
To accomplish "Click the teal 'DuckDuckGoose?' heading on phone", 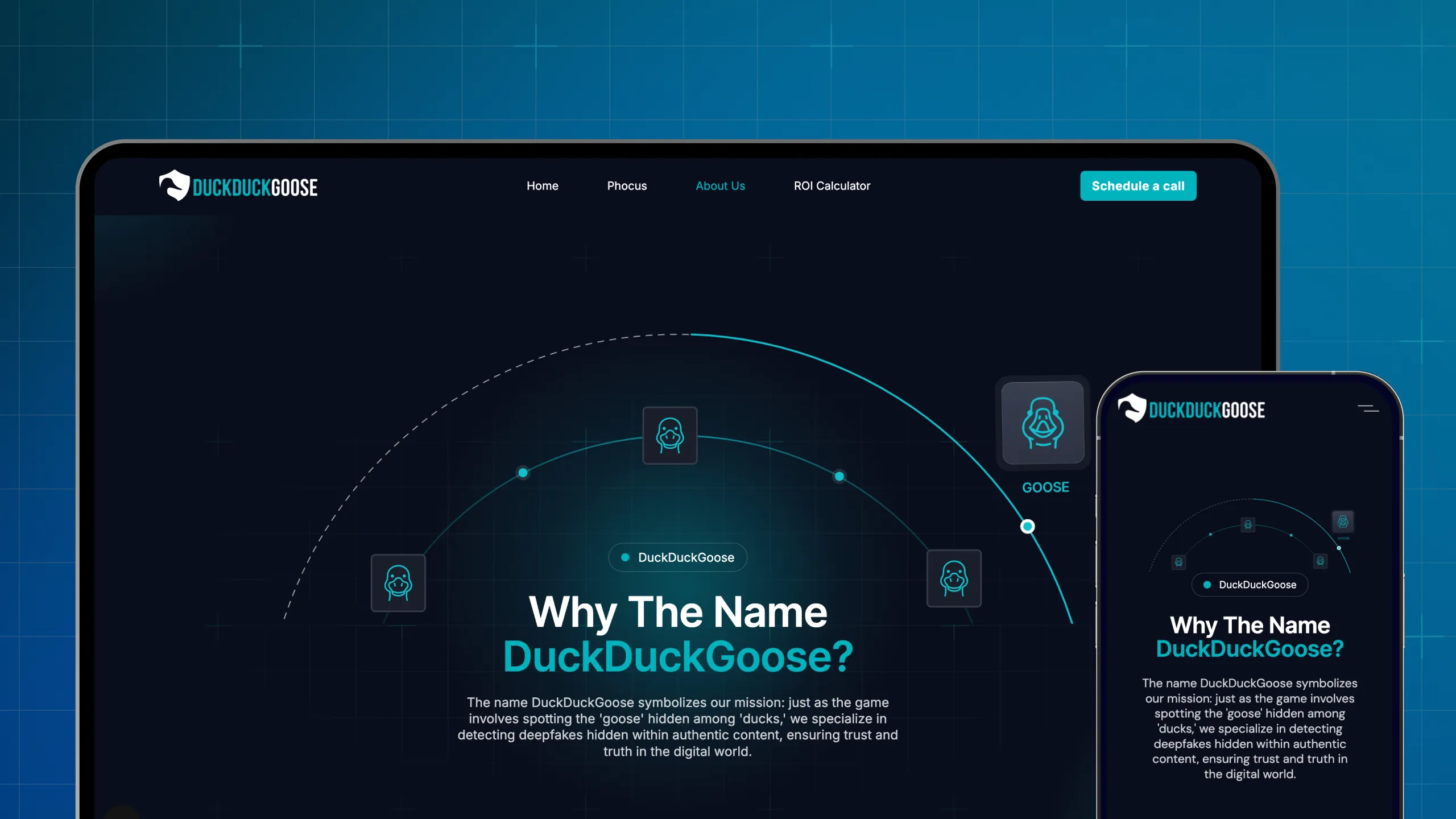I will tap(1250, 649).
